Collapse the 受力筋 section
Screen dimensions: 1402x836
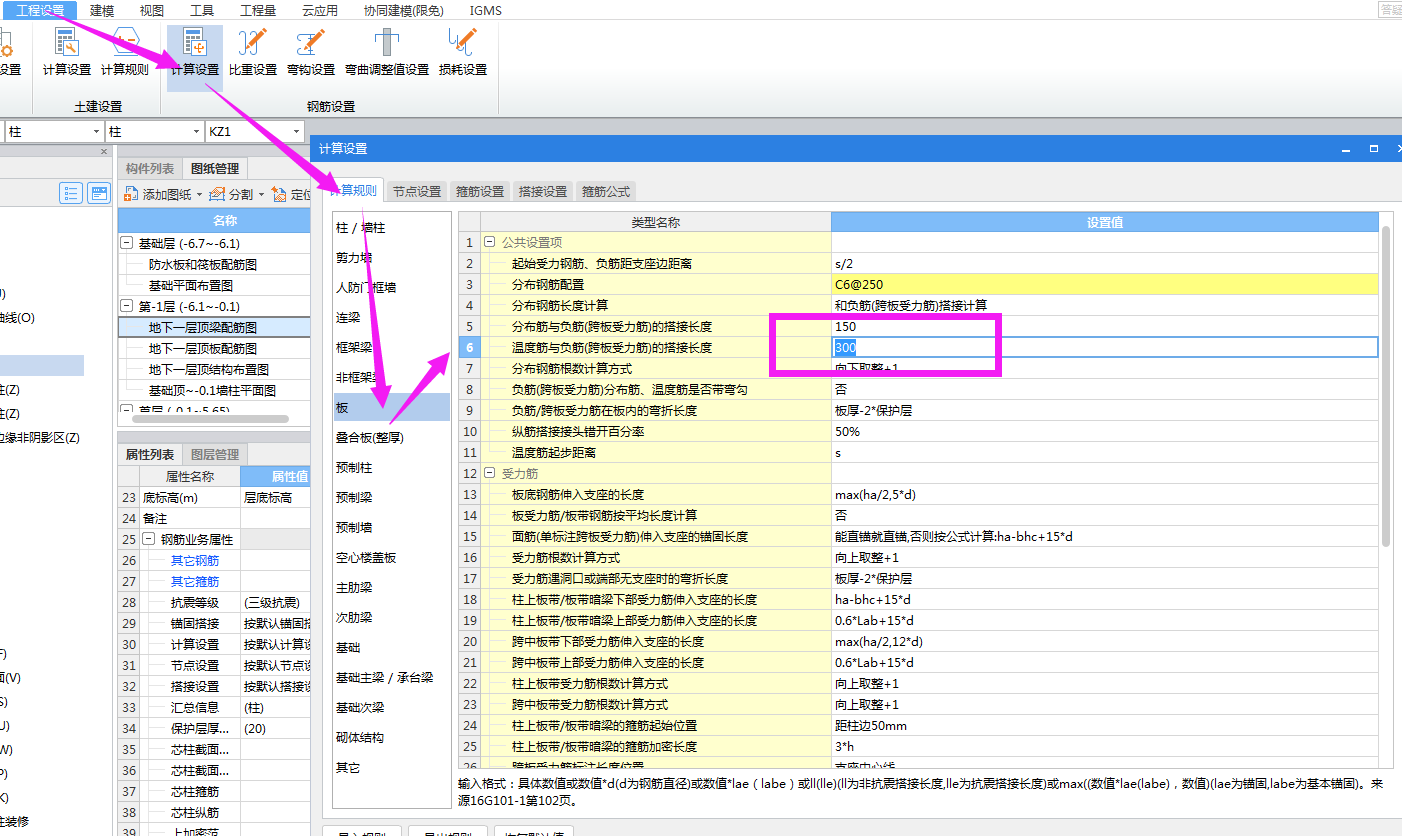pyautogui.click(x=490, y=473)
